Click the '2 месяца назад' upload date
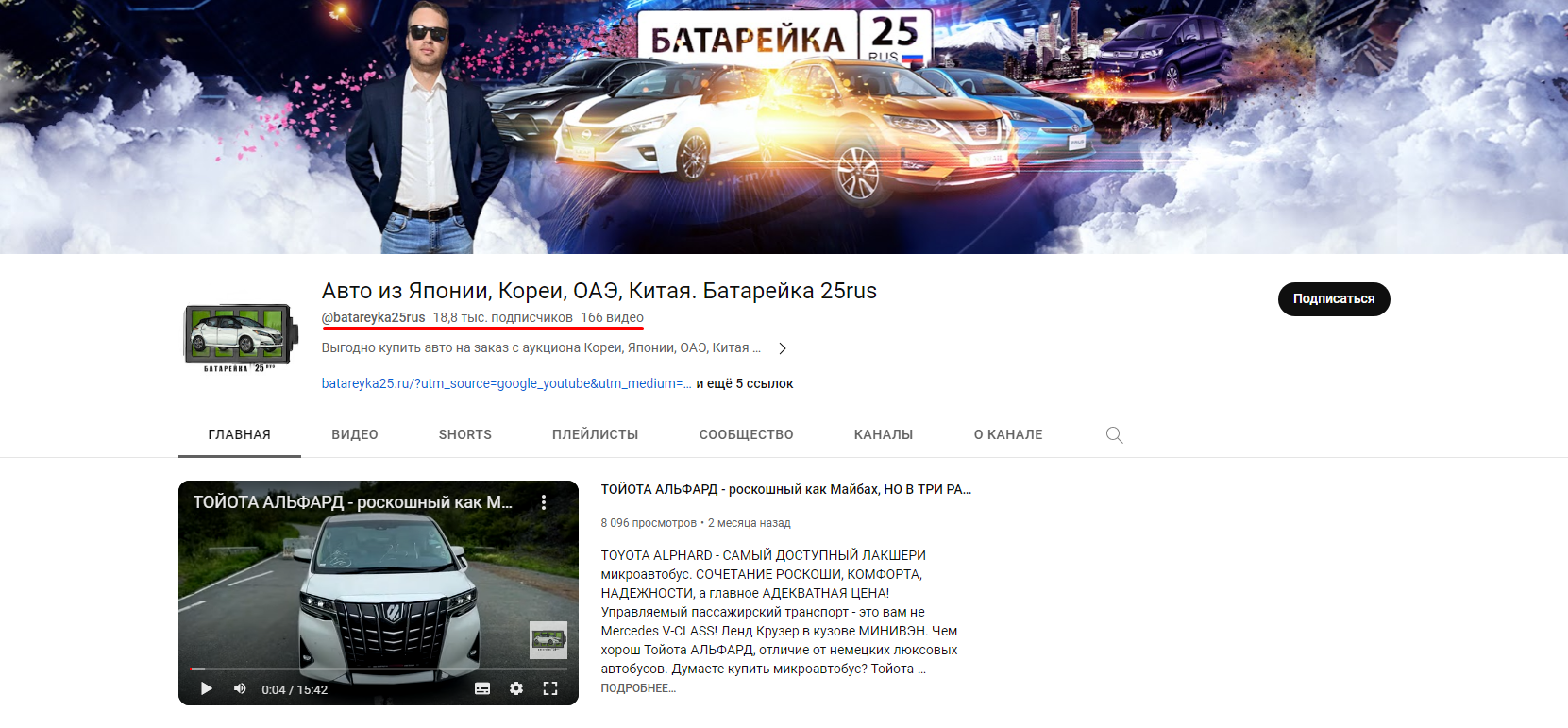Image resolution: width=1568 pixels, height=728 pixels. tap(750, 523)
